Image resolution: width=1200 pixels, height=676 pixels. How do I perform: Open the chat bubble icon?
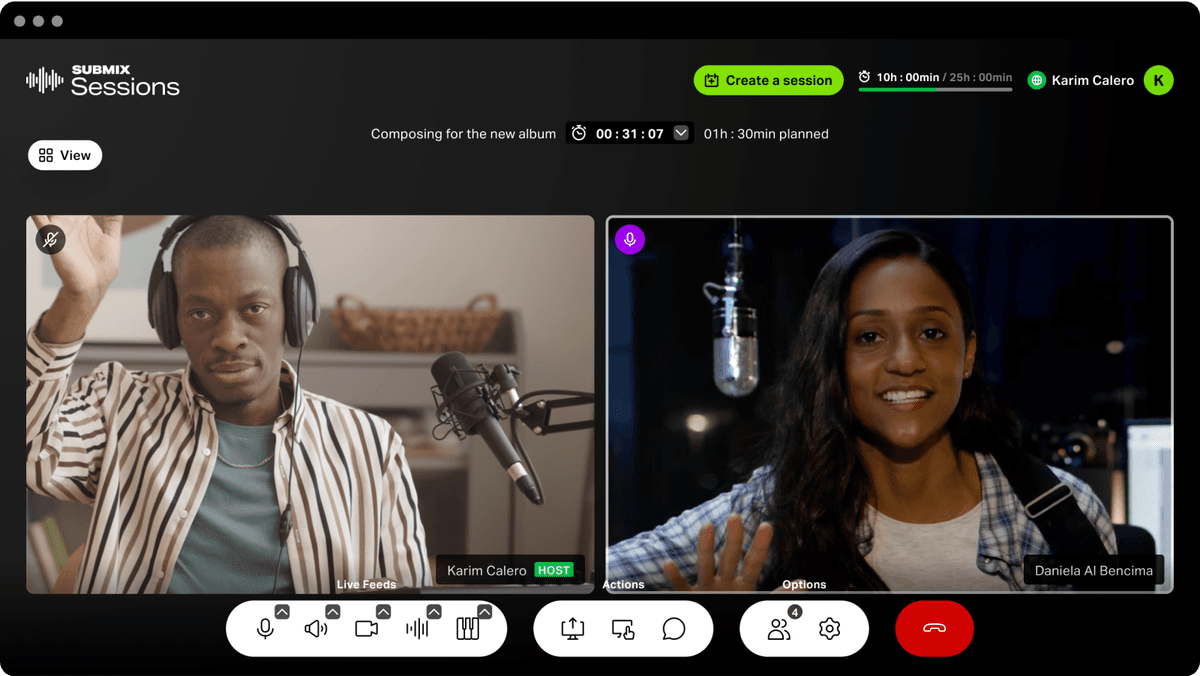coord(674,629)
